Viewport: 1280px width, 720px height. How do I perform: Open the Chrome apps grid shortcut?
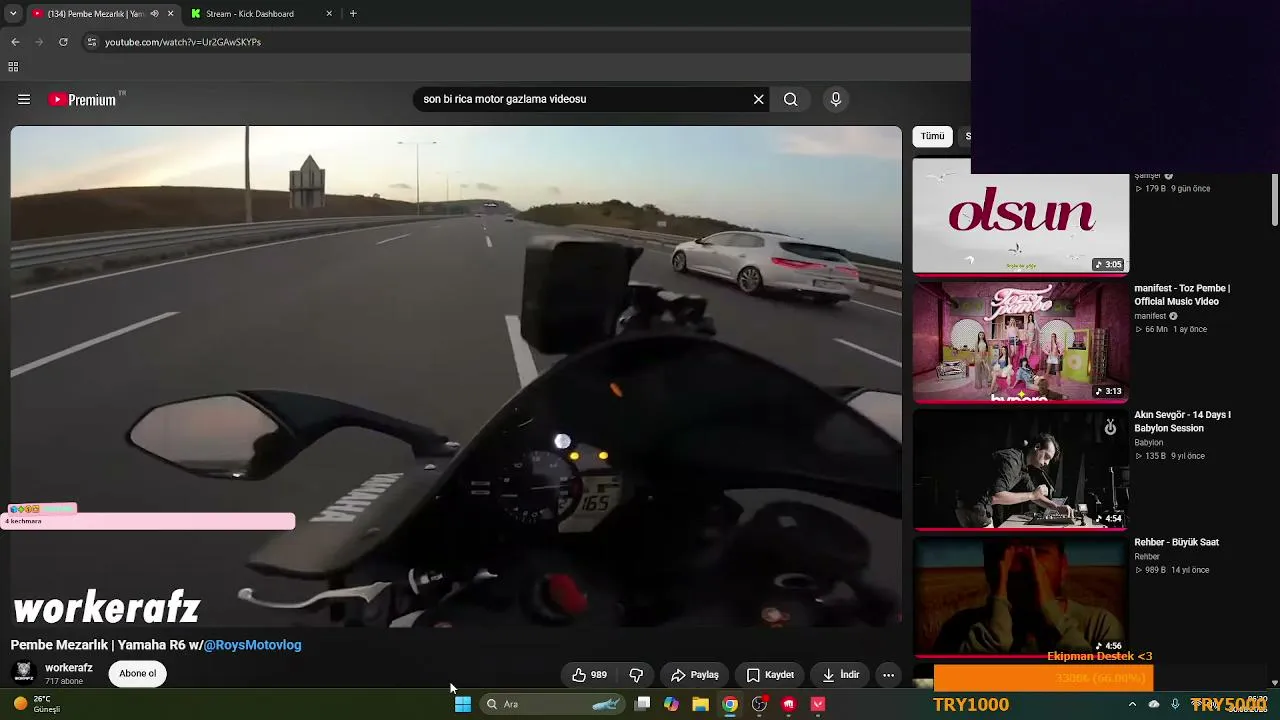pyautogui.click(x=13, y=67)
